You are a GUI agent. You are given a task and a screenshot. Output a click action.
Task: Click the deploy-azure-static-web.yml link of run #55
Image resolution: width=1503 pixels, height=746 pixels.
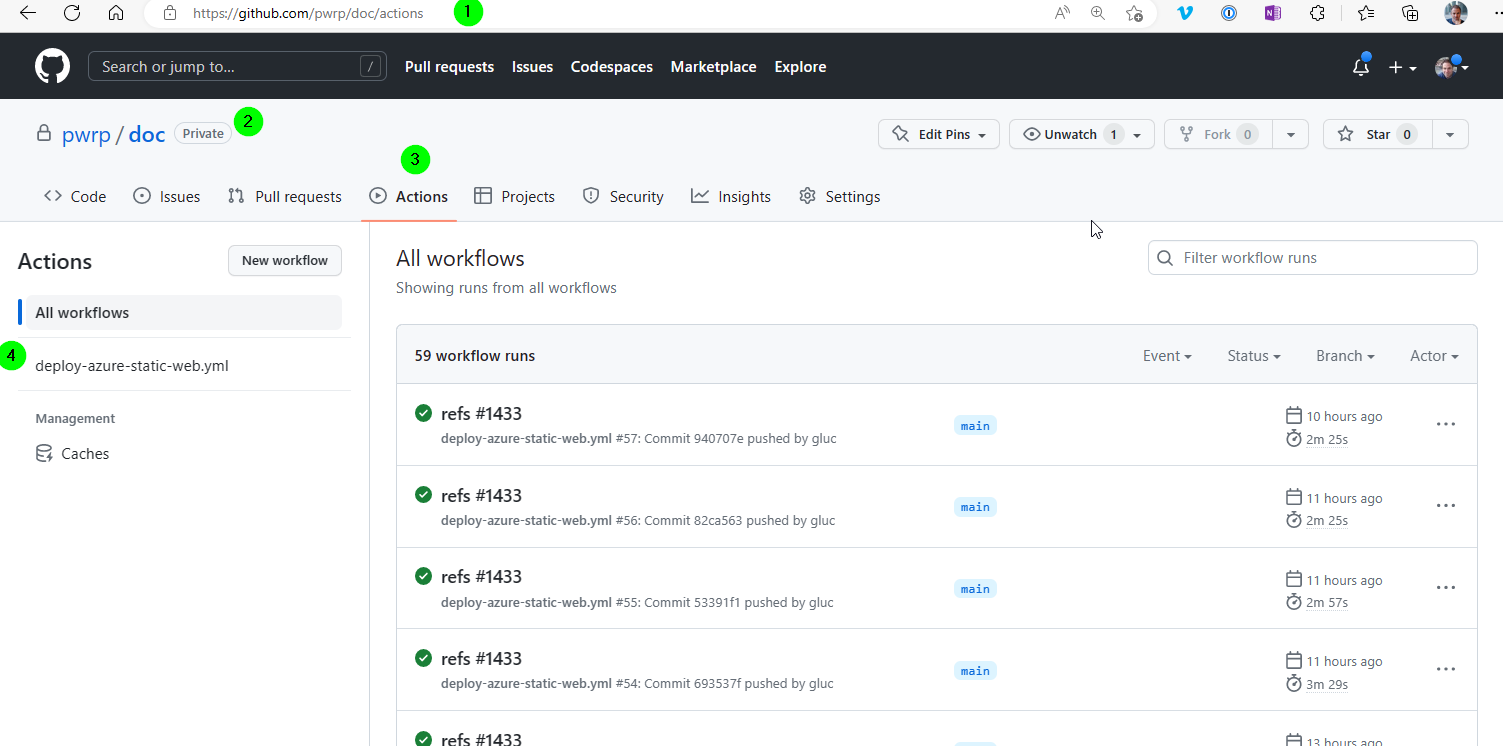(x=526, y=602)
